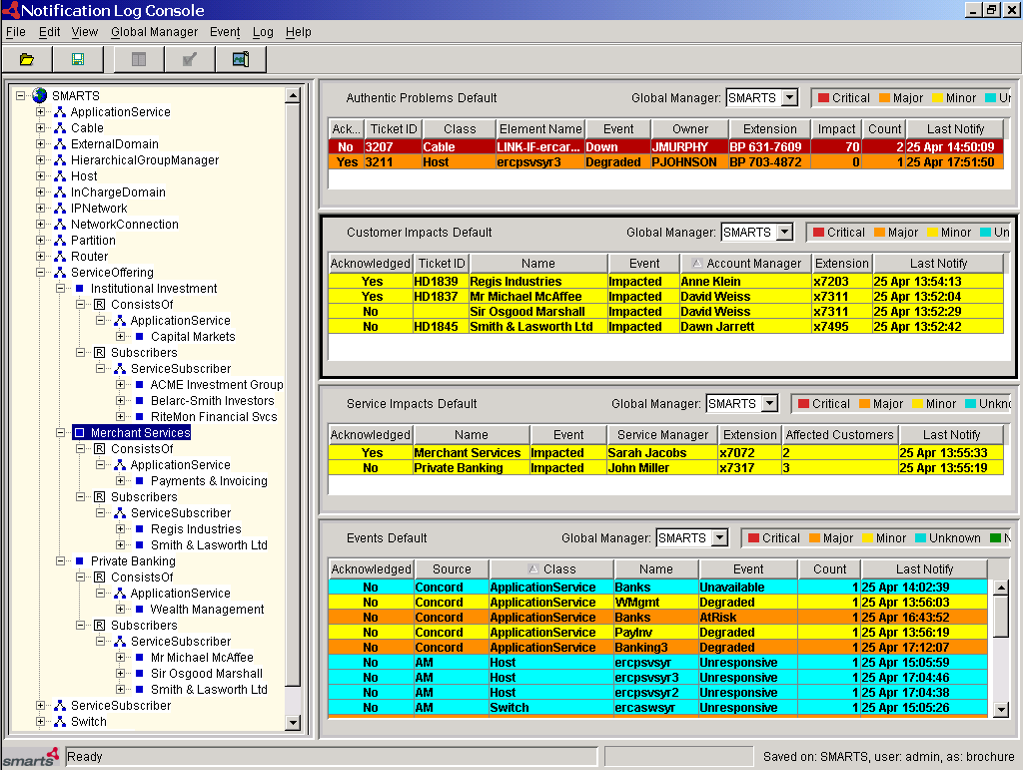
Task: Collapse the ServiceOffering tree node
Action: [40, 273]
